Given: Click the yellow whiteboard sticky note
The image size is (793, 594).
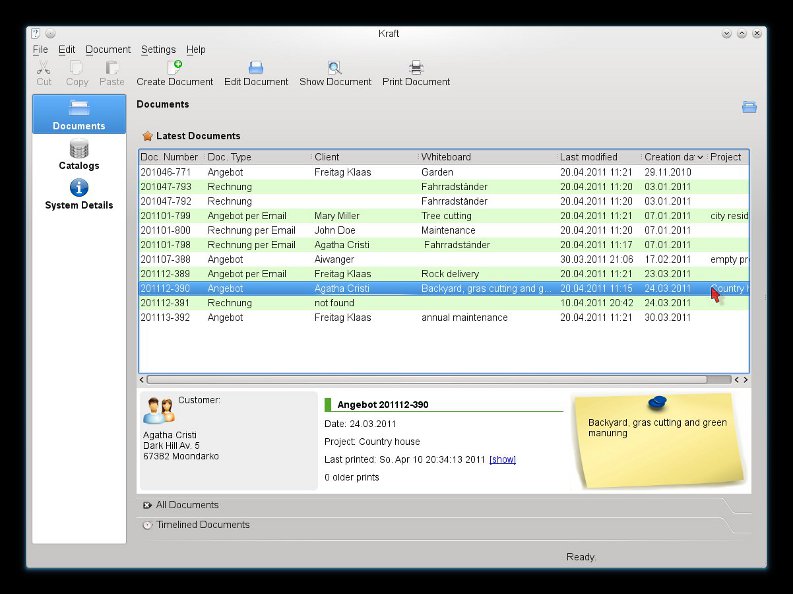Looking at the screenshot, I should [x=659, y=441].
